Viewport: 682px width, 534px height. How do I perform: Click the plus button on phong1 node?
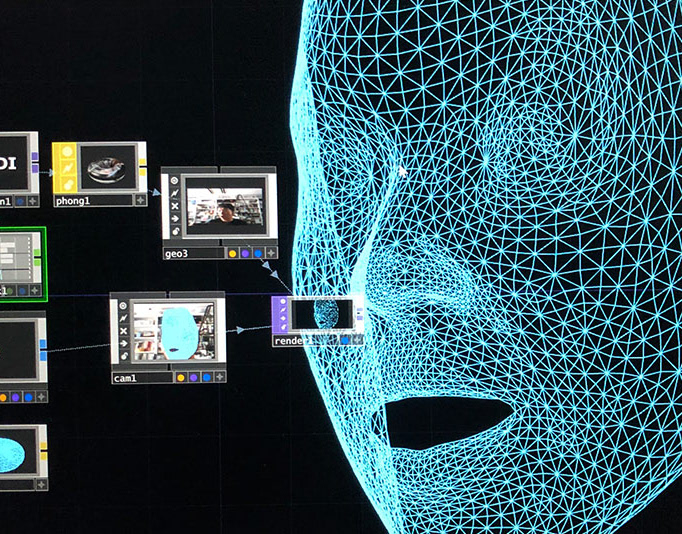[x=140, y=200]
